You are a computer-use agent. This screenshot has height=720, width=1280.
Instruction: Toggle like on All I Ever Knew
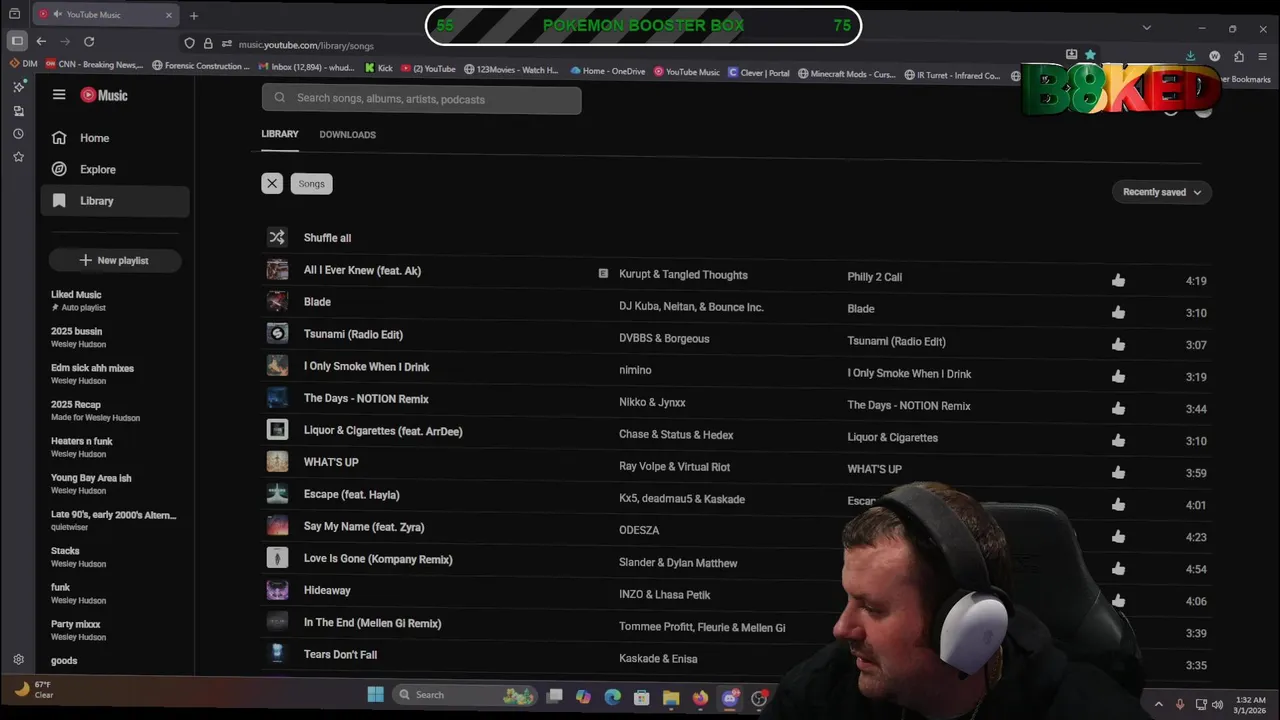tap(1118, 281)
